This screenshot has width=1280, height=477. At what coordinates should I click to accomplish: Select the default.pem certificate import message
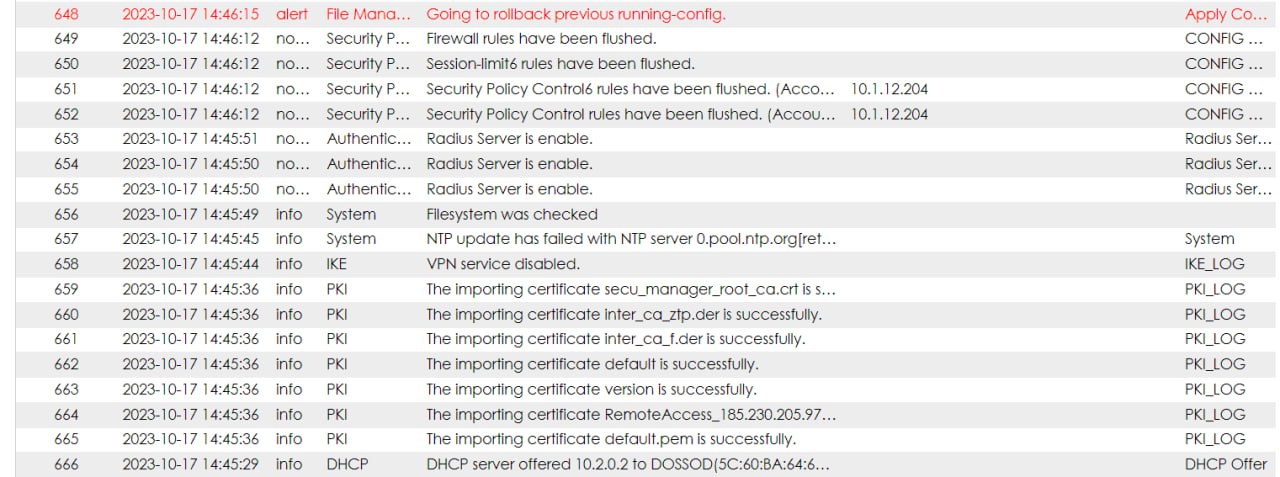(x=611, y=439)
